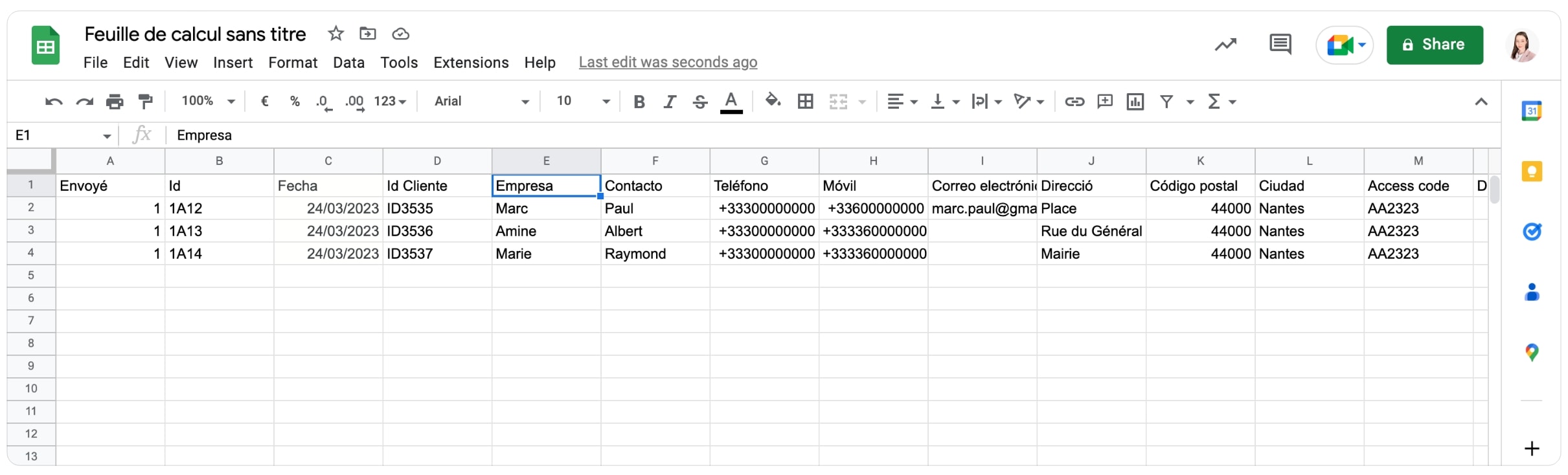Open the Edit menu
Screen dimensions: 1568x475
(x=136, y=63)
